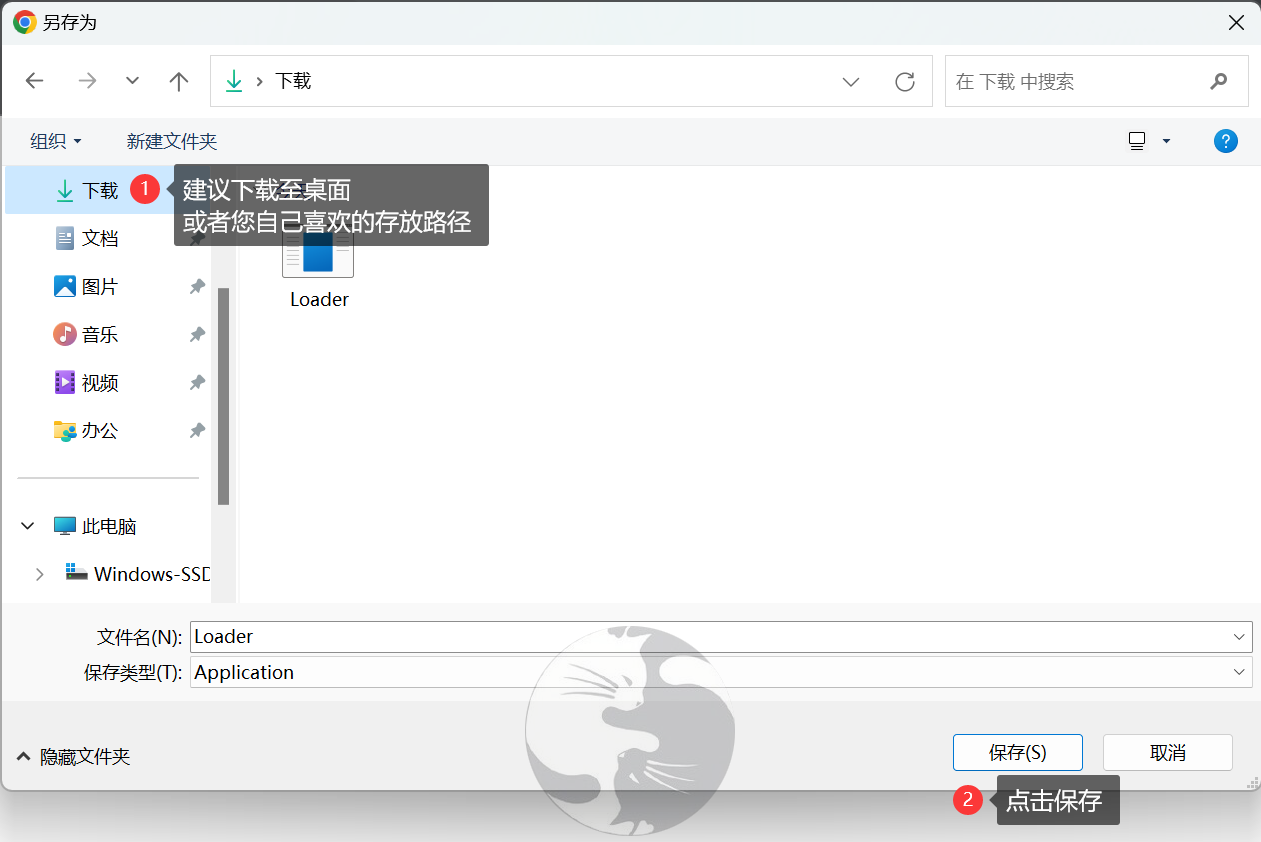The height and width of the screenshot is (842, 1261).
Task: Go up one folder level
Action: click(179, 82)
